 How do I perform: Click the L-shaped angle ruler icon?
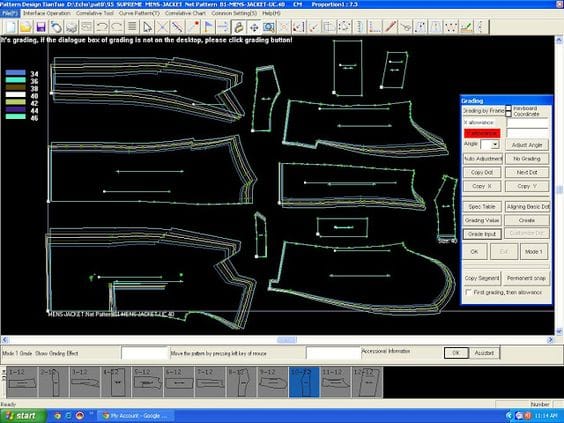(x=375, y=27)
